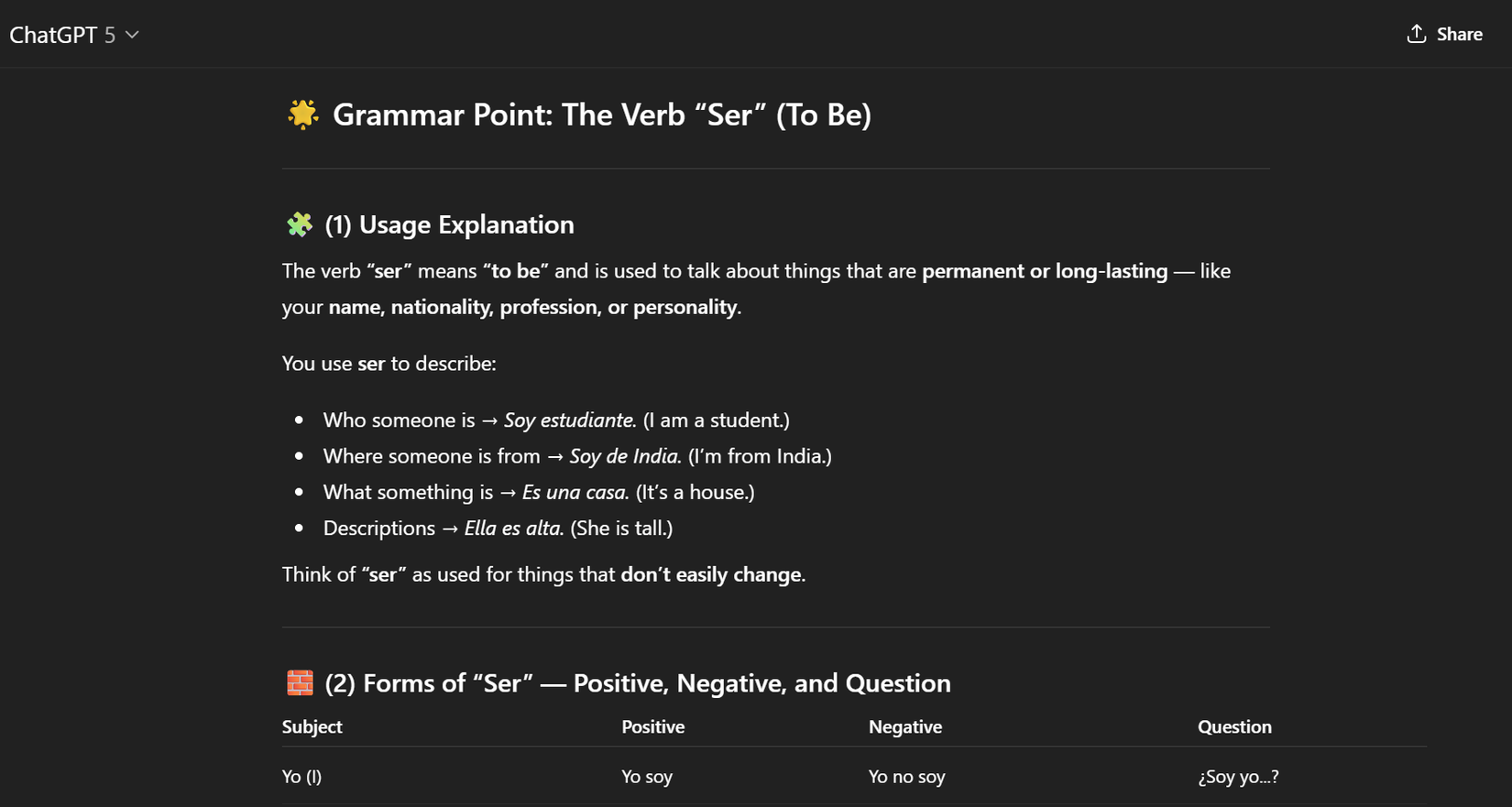Select the Yo soy table cell

pos(647,776)
